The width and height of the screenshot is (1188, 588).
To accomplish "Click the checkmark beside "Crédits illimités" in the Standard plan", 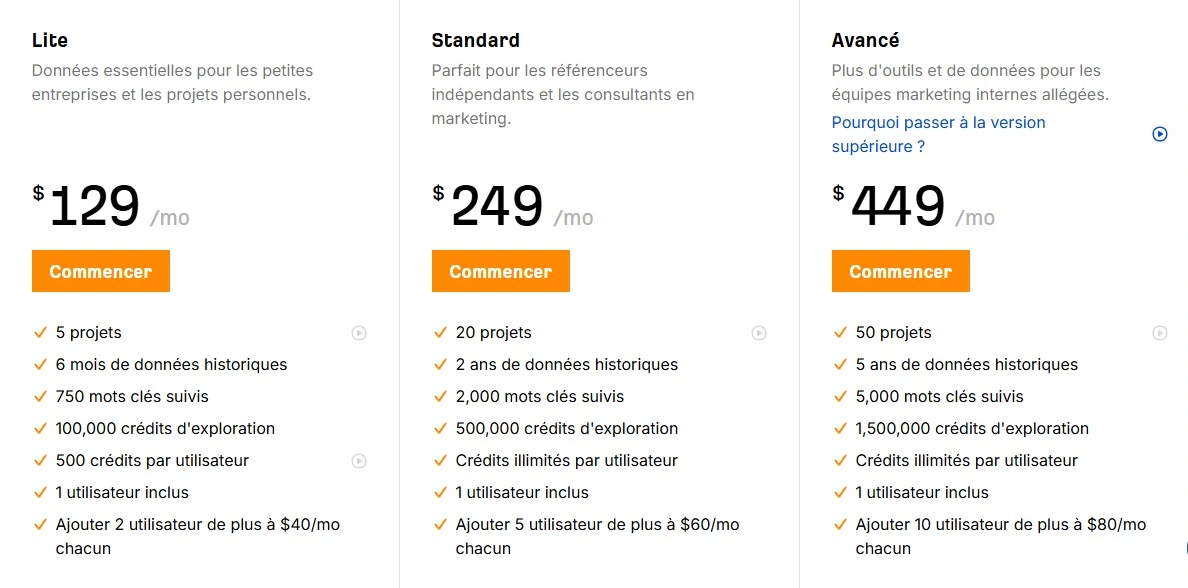I will coord(440,460).
